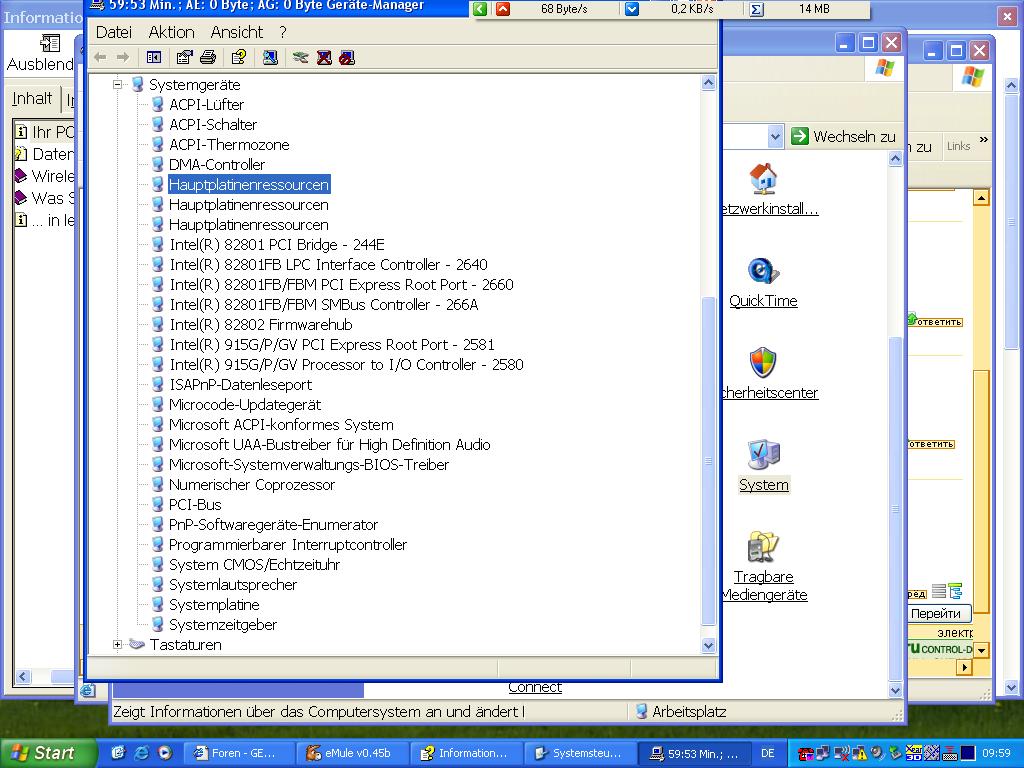Select Intel(R) 82801 PCI Bridge - 244E
This screenshot has width=1024, height=768.
(x=277, y=245)
